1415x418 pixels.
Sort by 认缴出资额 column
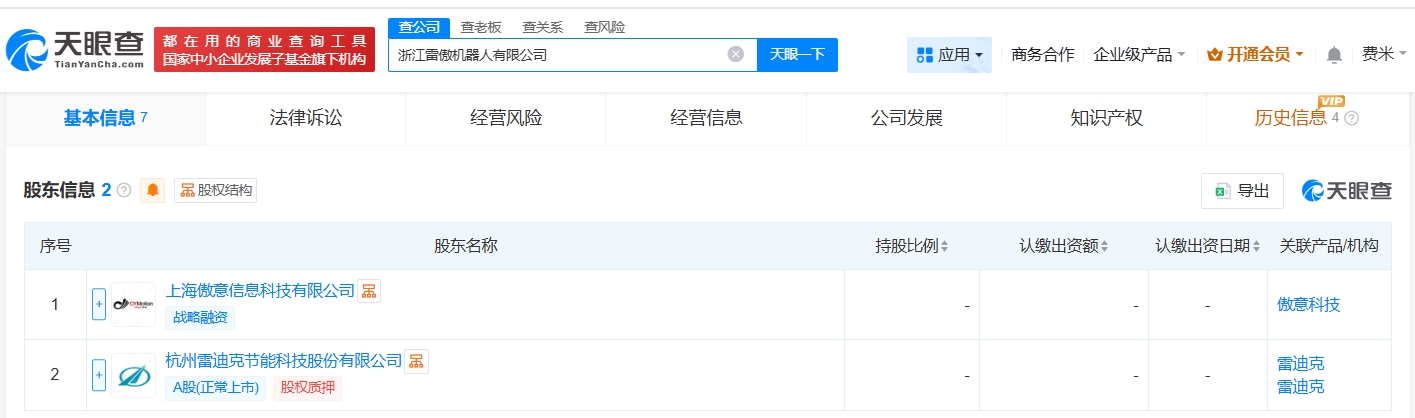[1066, 246]
